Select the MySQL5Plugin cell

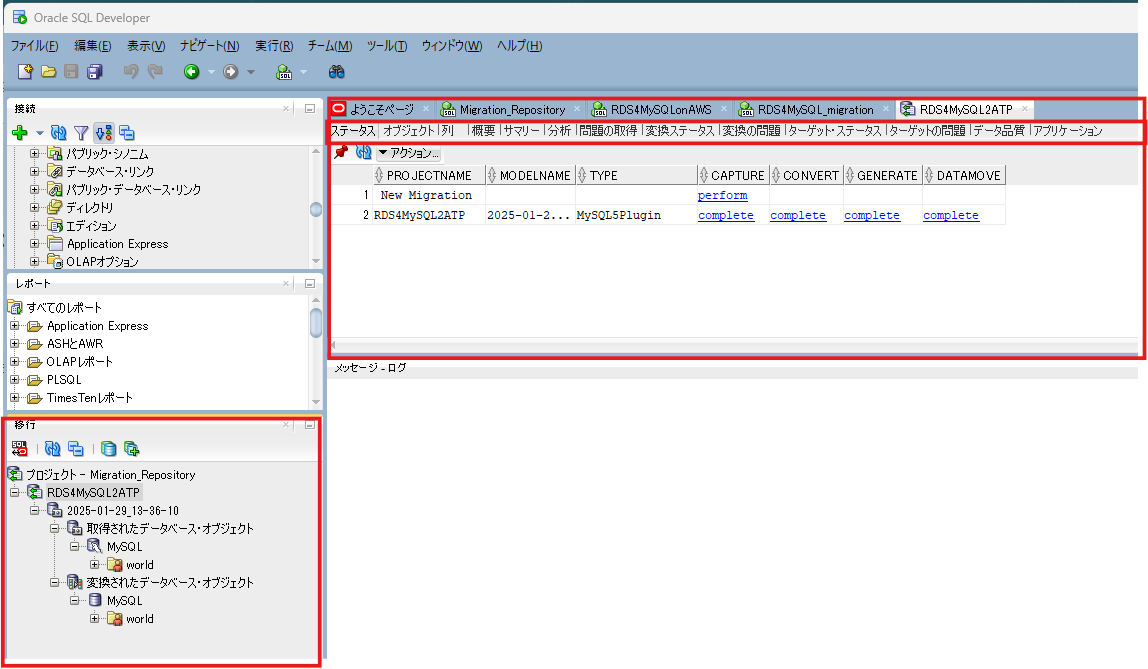pos(635,215)
